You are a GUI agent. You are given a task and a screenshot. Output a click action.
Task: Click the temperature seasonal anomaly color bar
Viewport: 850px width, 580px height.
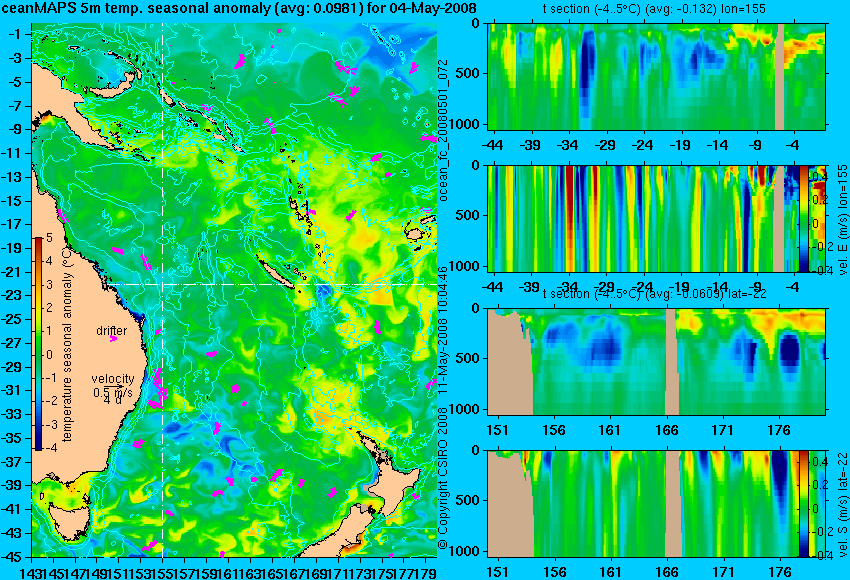[x=39, y=344]
